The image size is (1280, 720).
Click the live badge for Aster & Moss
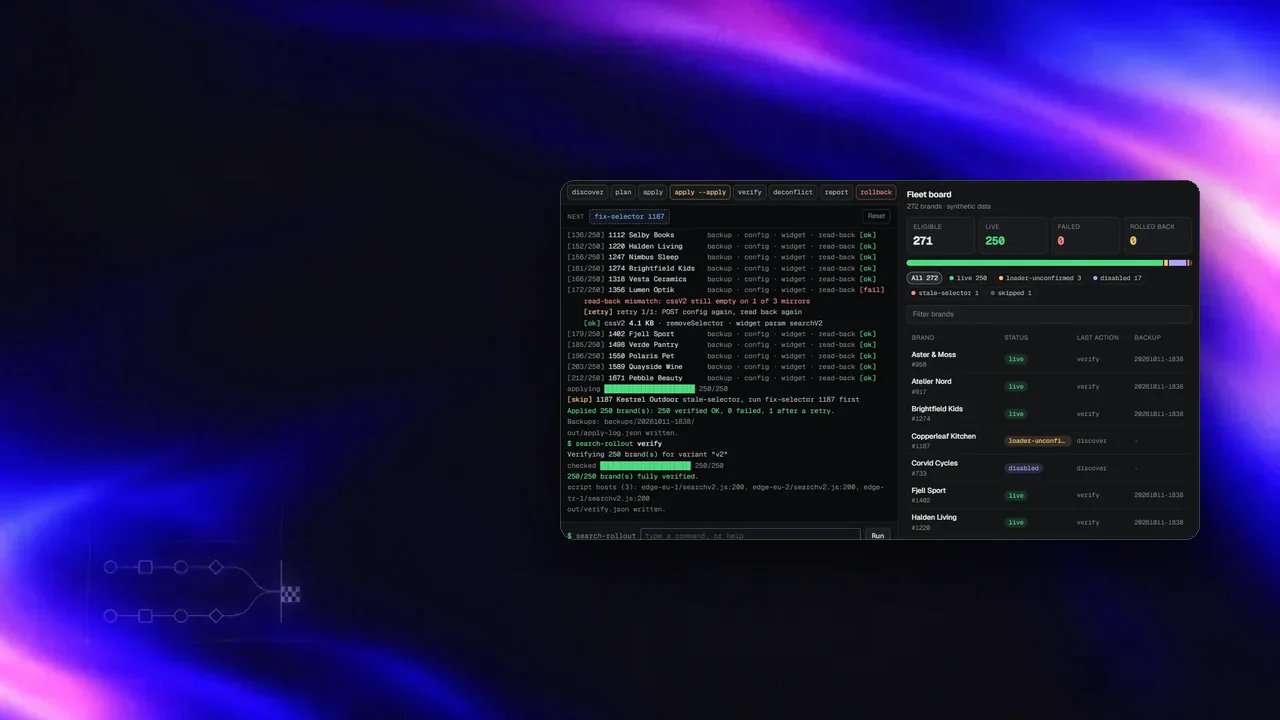1016,359
